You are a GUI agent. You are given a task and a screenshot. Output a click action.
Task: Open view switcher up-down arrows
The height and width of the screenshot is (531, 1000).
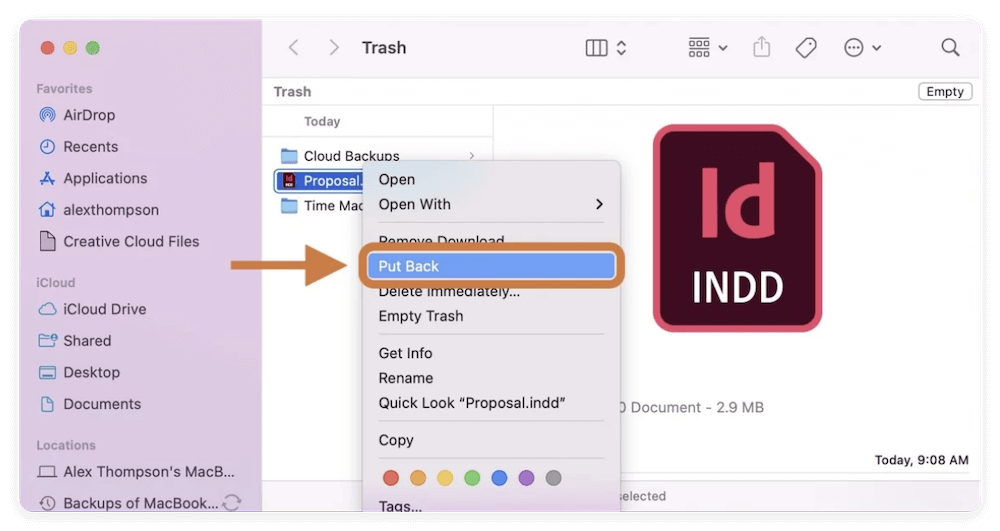[x=621, y=48]
